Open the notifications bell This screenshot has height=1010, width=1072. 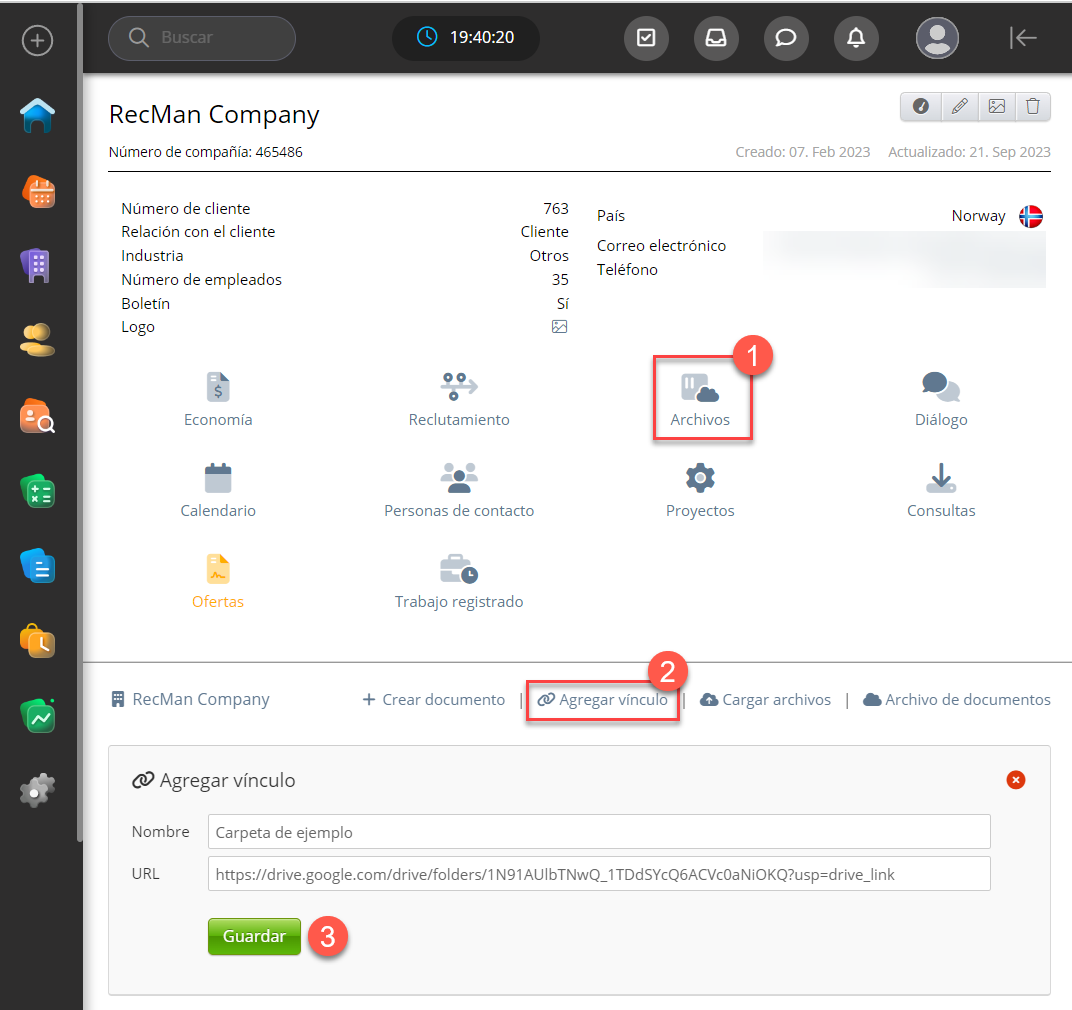tap(856, 38)
